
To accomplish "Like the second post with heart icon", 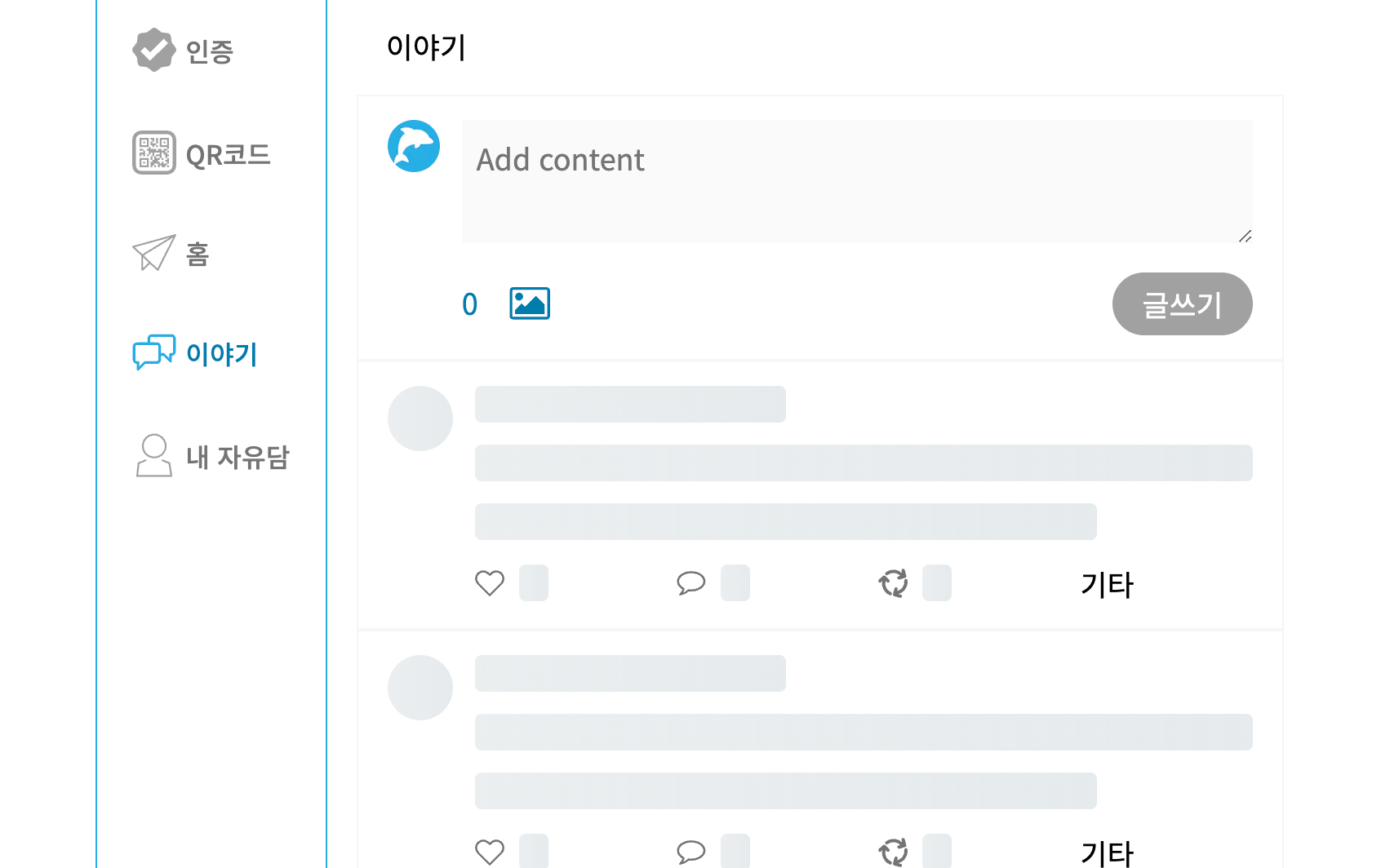I will coord(490,852).
